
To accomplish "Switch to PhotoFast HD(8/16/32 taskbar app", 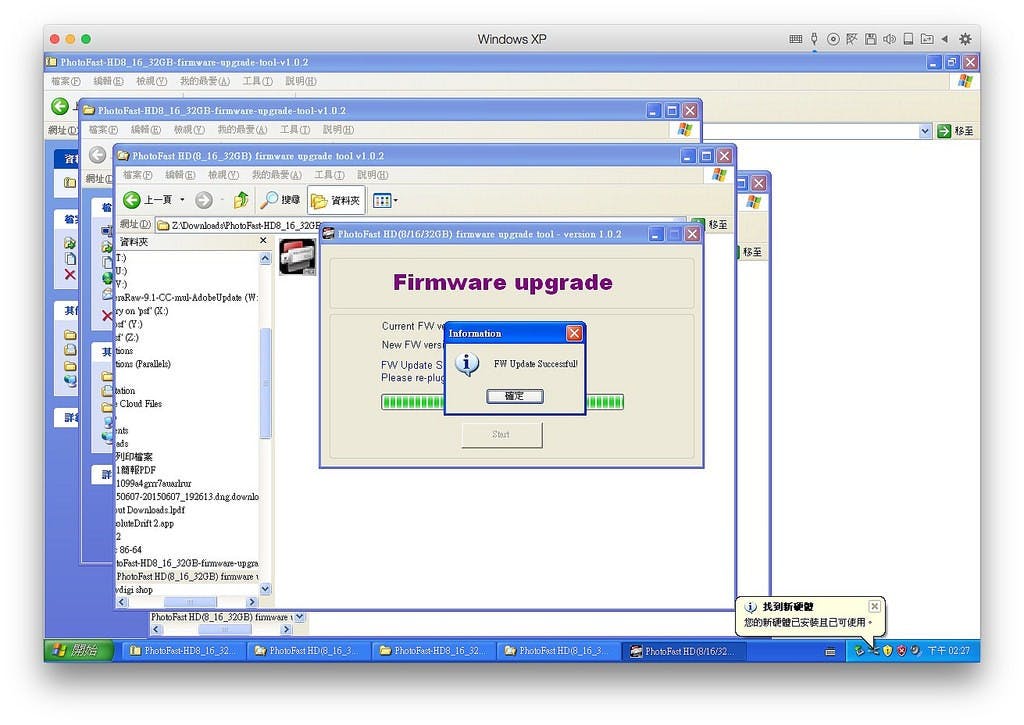I will click(x=684, y=651).
